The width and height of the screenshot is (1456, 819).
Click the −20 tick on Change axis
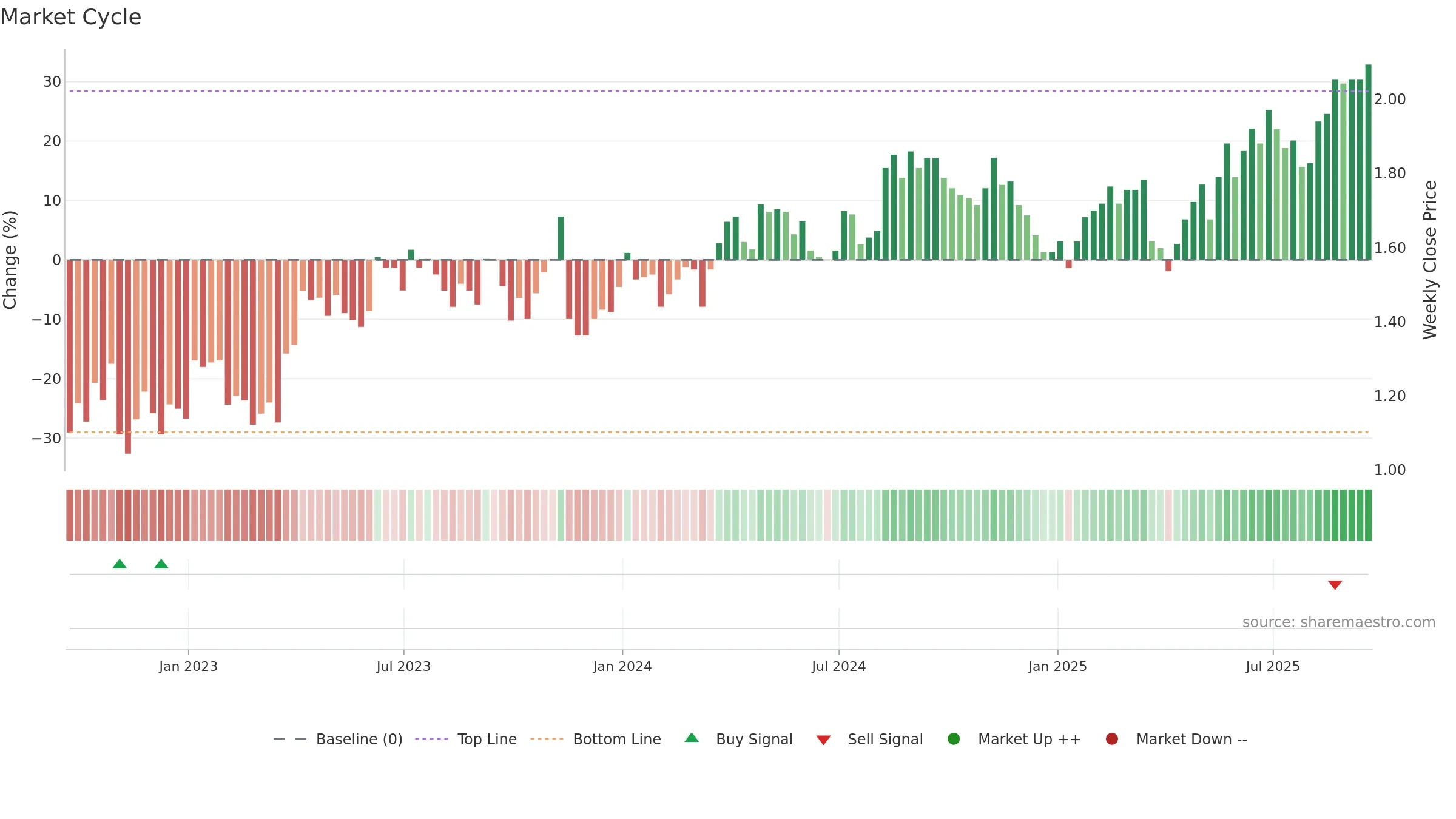pos(47,379)
